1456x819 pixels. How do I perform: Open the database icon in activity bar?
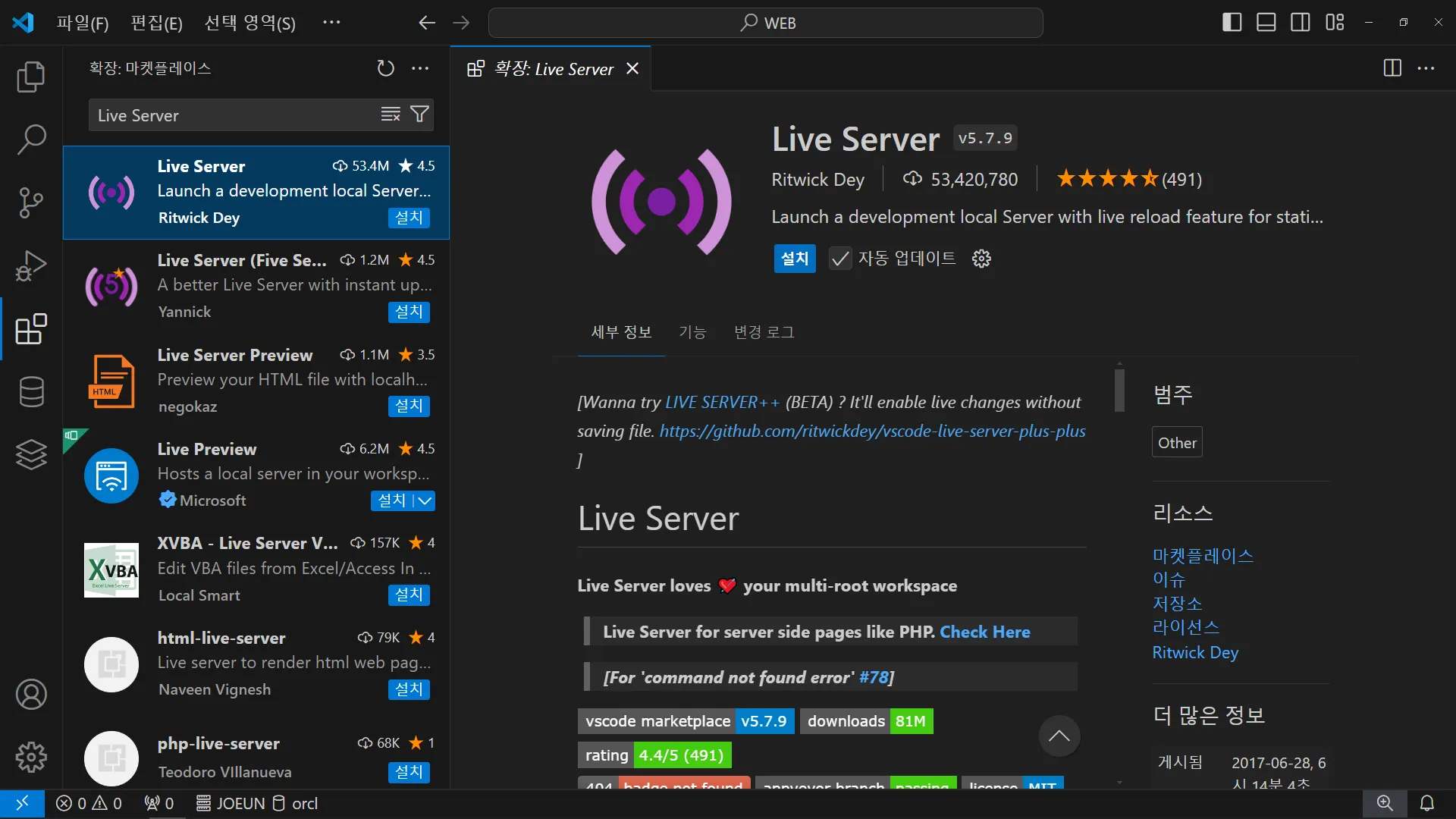[31, 392]
